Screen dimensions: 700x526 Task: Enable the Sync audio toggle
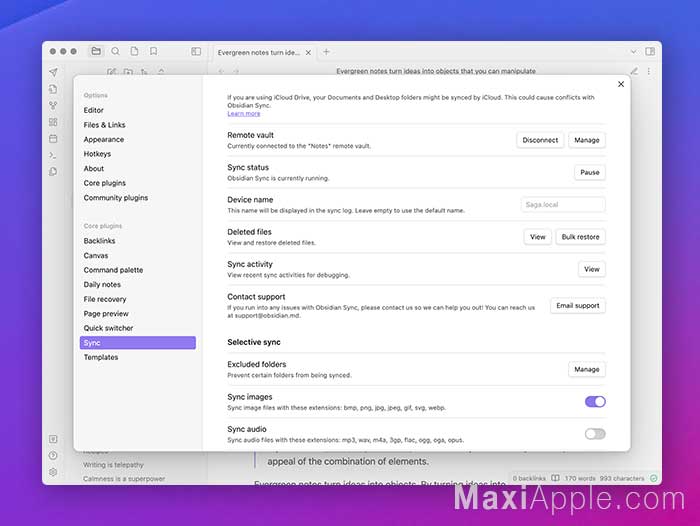click(x=595, y=434)
